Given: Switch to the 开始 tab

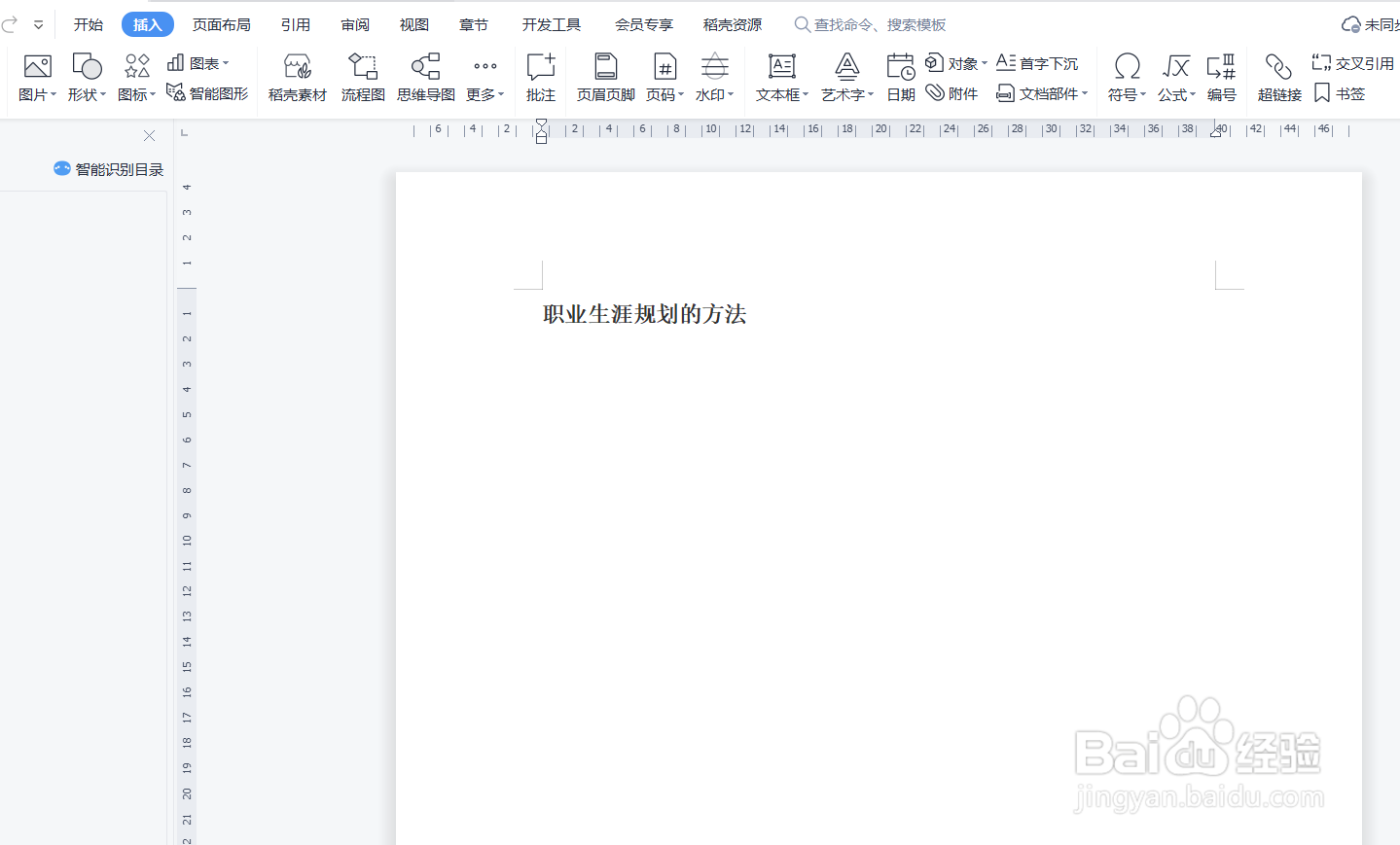Looking at the screenshot, I should tap(89, 24).
